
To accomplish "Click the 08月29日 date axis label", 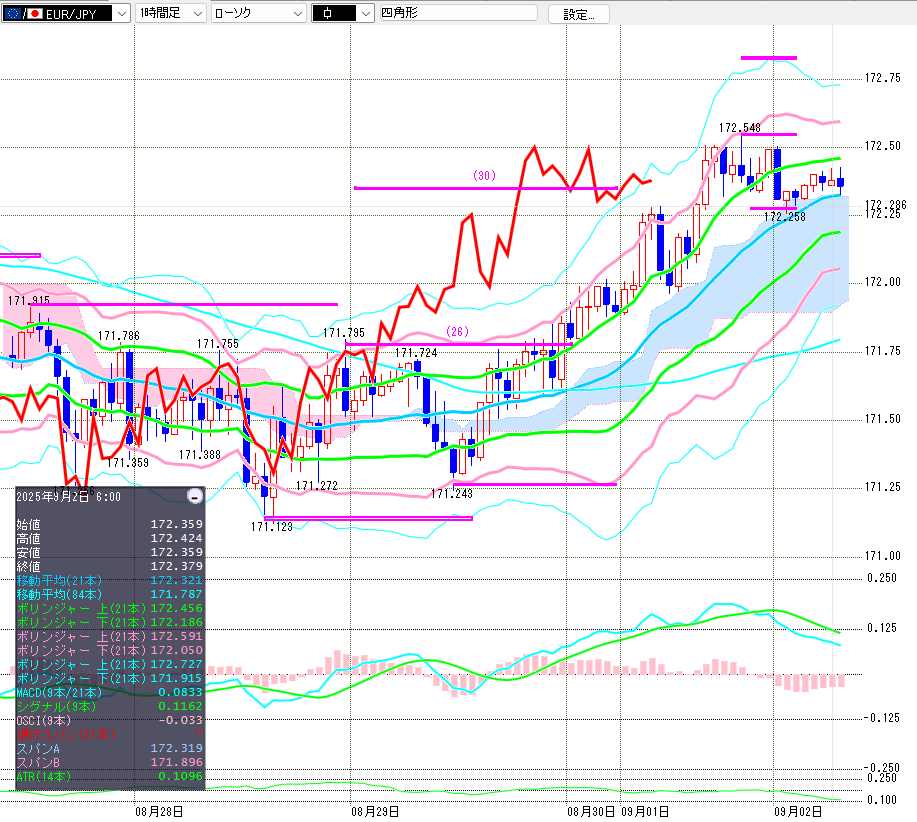I will coord(375,812).
